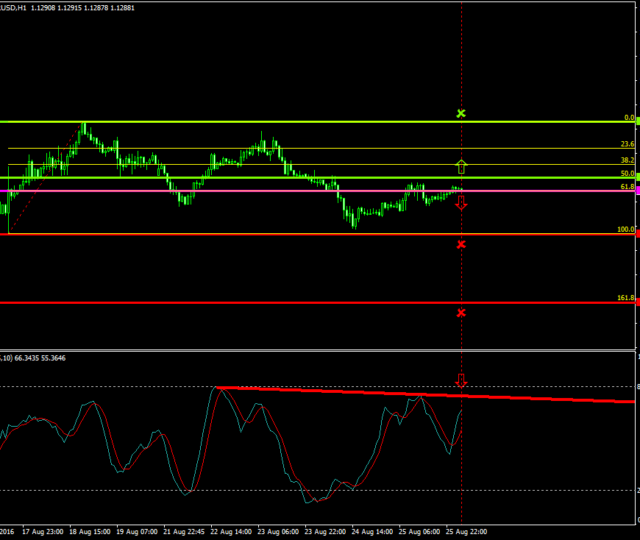640x540 pixels.
Task: Select the red down arrow below the pink line
Action: coord(461,203)
